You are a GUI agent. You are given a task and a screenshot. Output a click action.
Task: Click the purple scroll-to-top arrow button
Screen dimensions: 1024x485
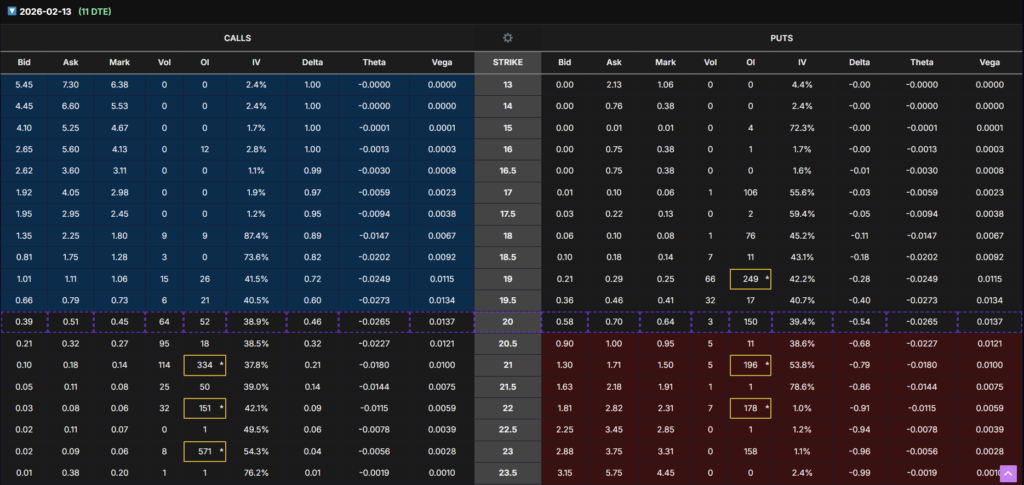[1007, 473]
